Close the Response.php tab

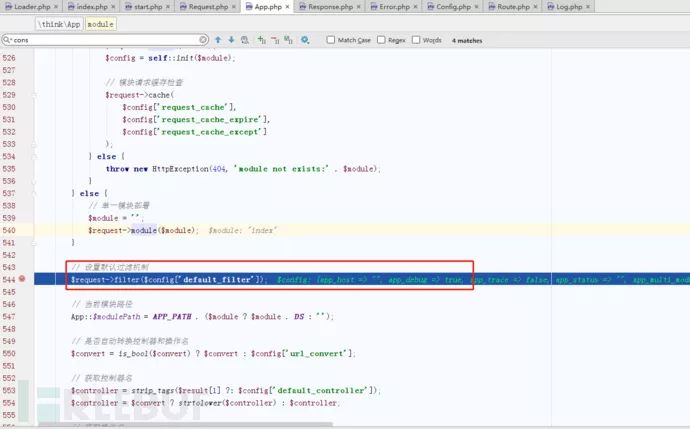pyautogui.click(x=358, y=7)
